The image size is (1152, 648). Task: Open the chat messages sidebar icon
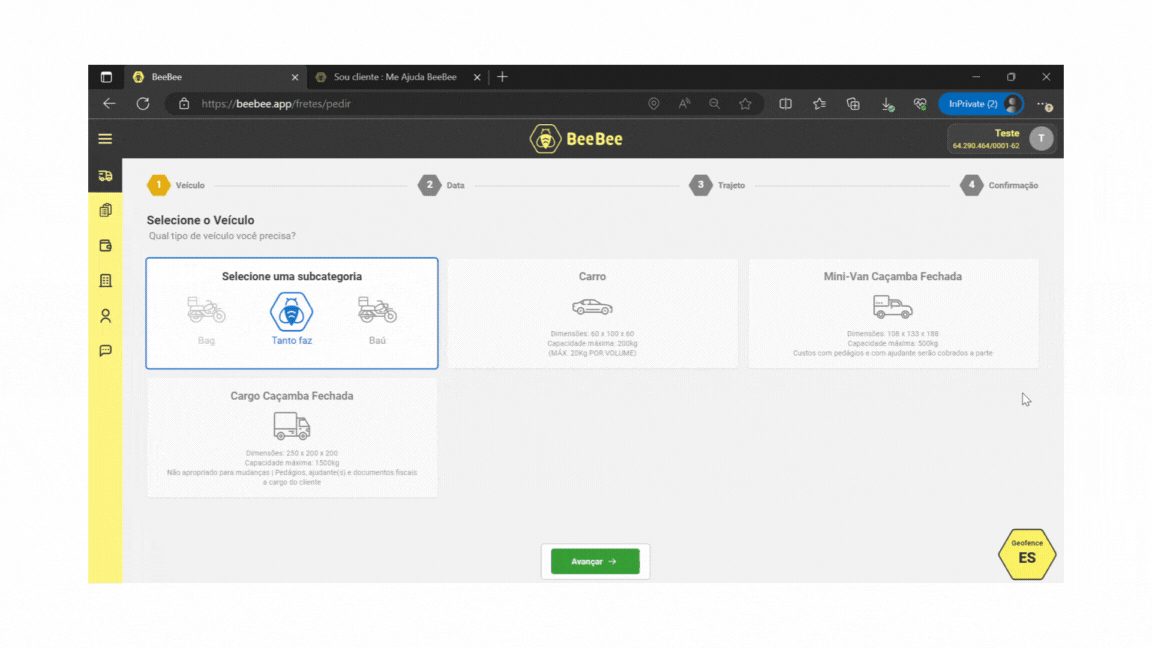pos(105,350)
